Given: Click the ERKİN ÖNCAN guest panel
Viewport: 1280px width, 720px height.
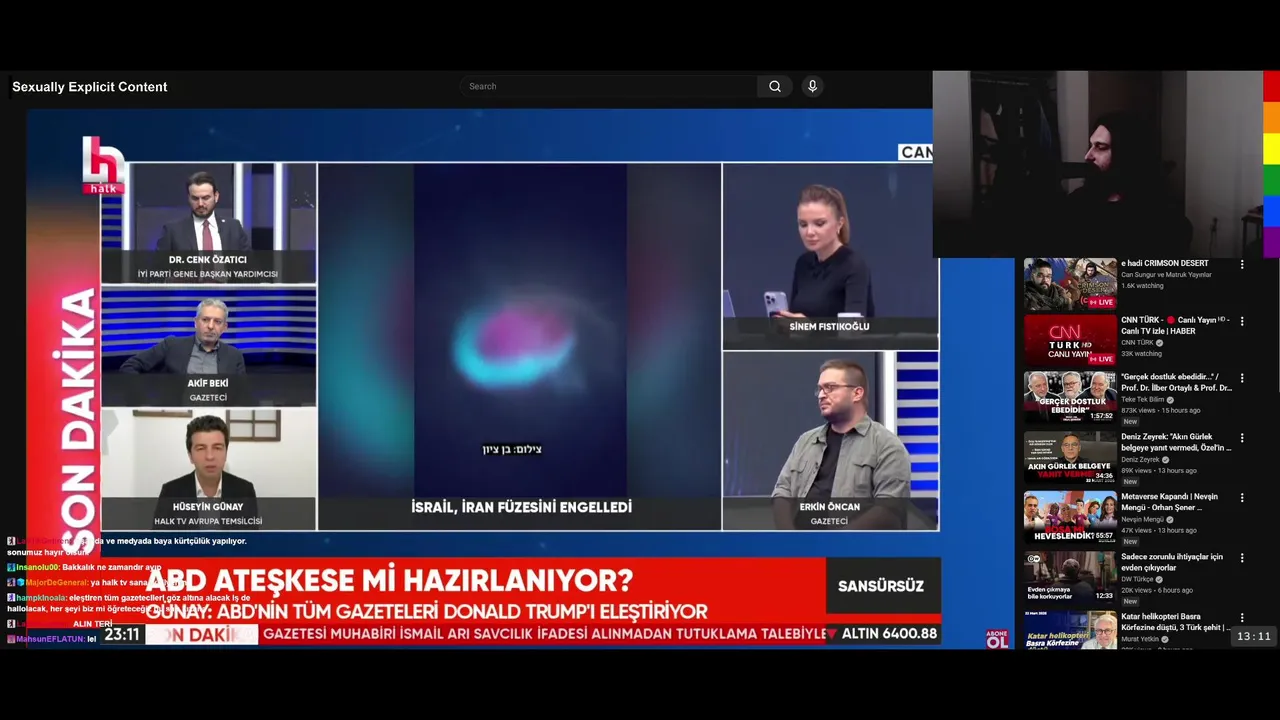Looking at the screenshot, I should click(830, 440).
